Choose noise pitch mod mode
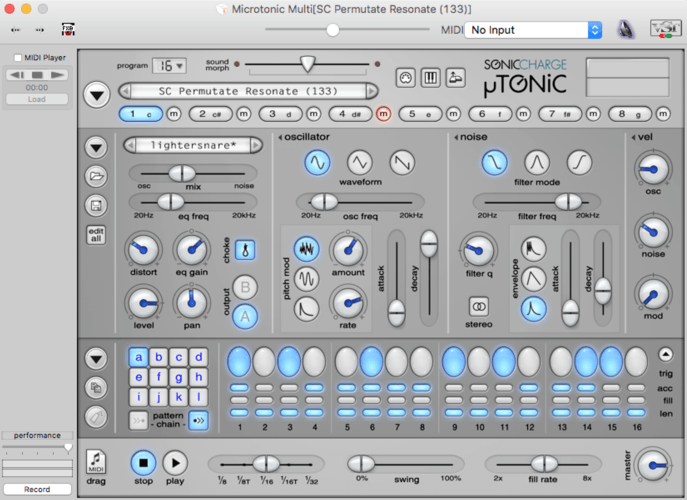The width and height of the screenshot is (687, 500). [307, 249]
